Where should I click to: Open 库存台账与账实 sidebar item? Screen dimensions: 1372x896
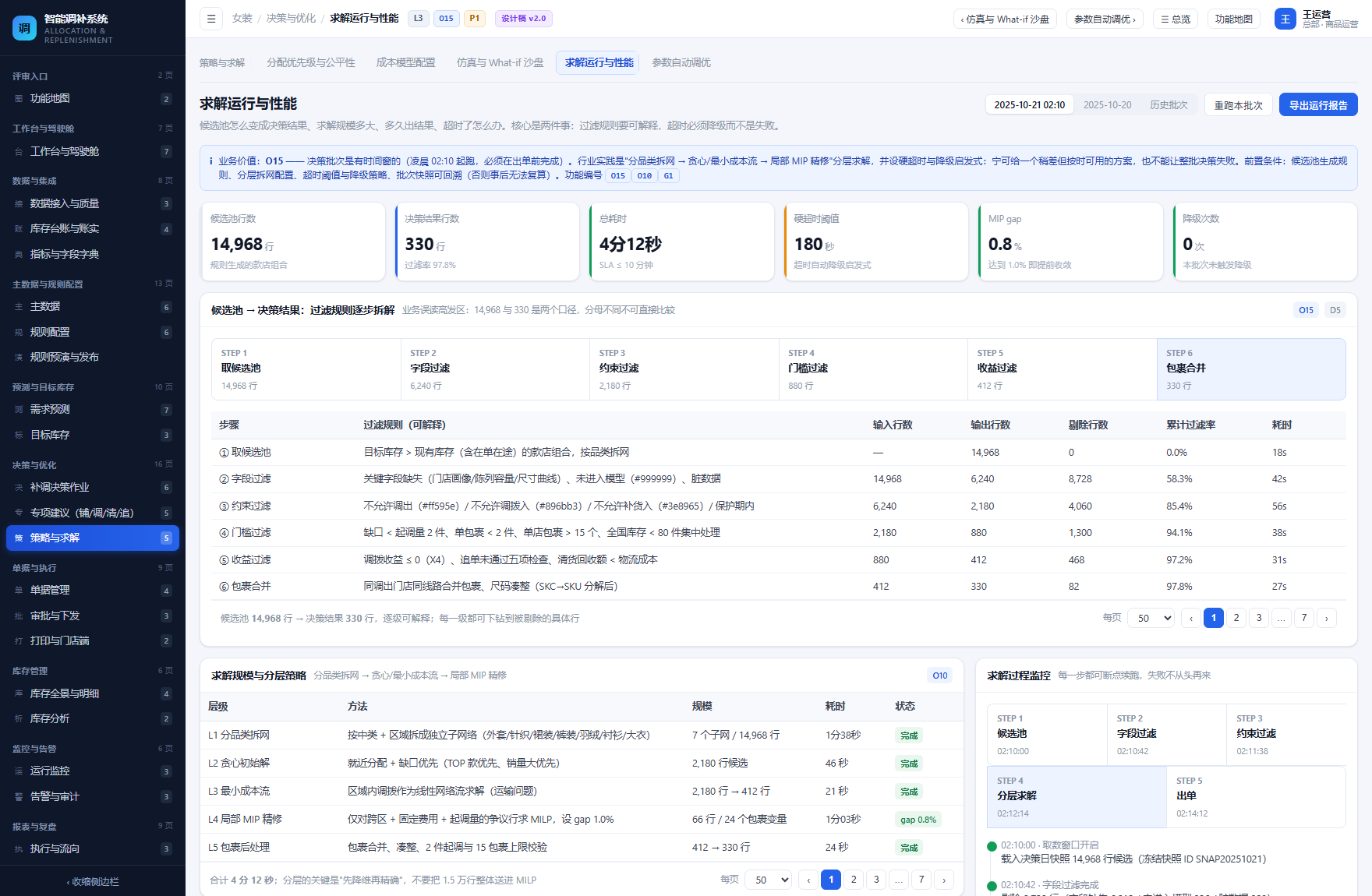point(93,229)
